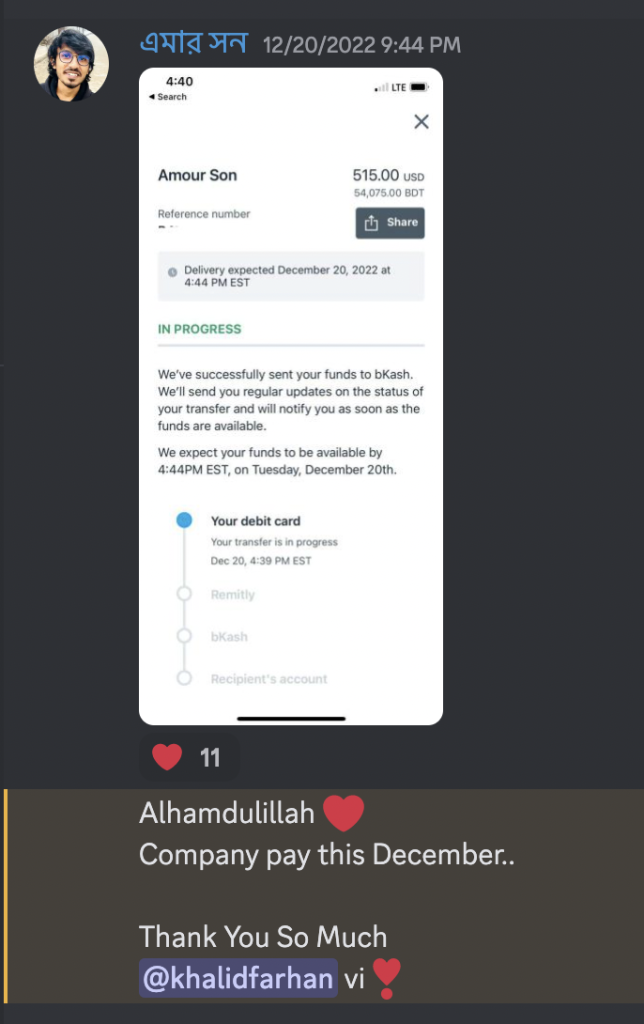Open the attached Remitly transfer screenshot

pyautogui.click(x=291, y=396)
